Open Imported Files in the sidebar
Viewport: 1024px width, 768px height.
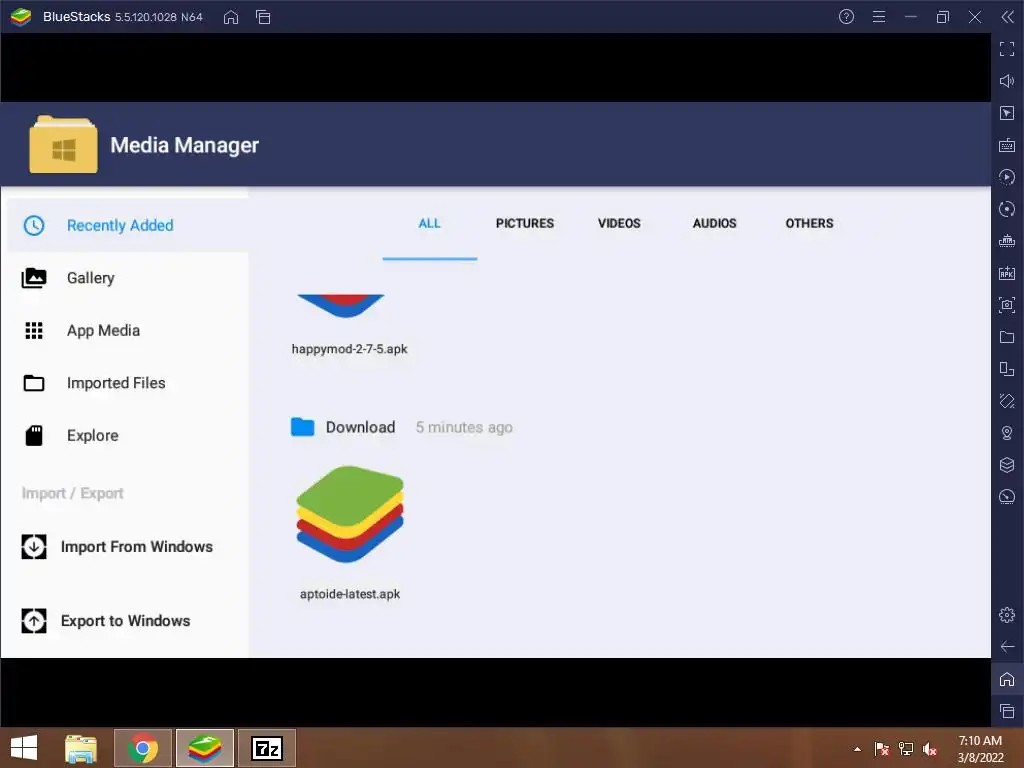pyautogui.click(x=127, y=383)
